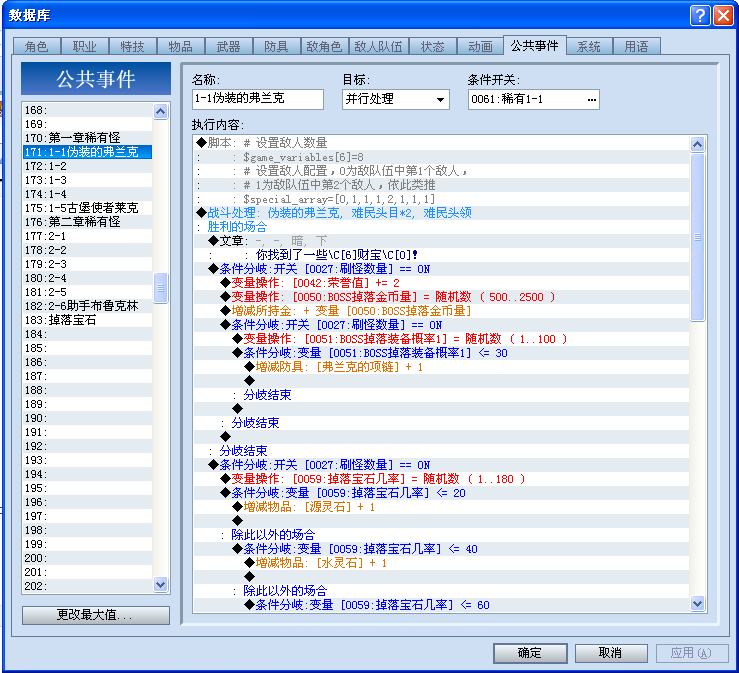
Task: Select the 胜利的场合 line
Action: click(x=442, y=227)
